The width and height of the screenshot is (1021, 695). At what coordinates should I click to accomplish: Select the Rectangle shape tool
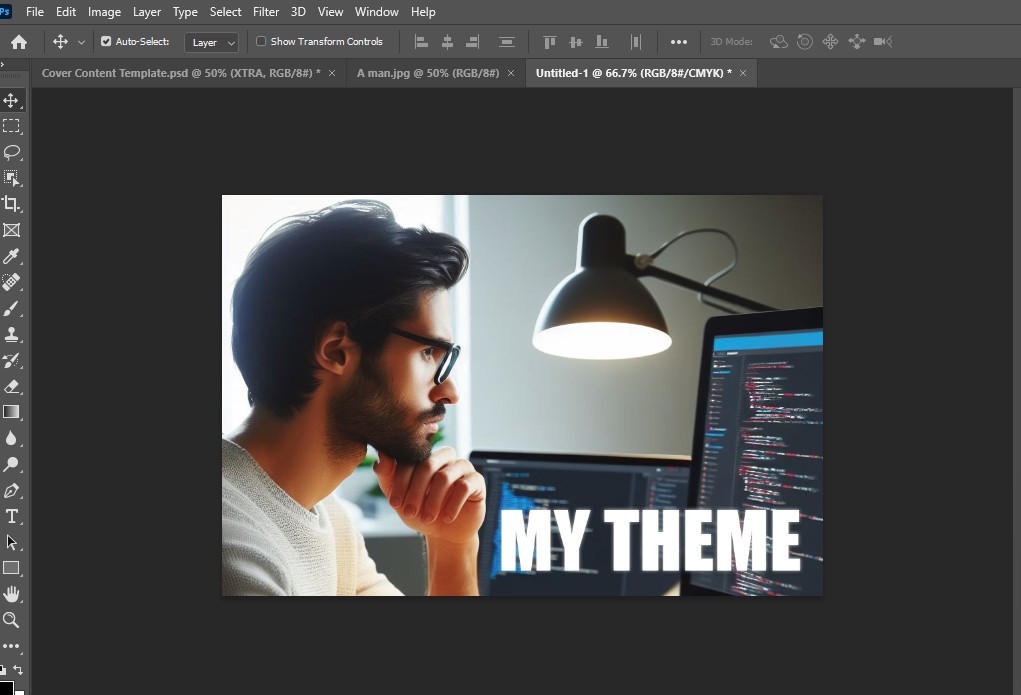coord(11,568)
